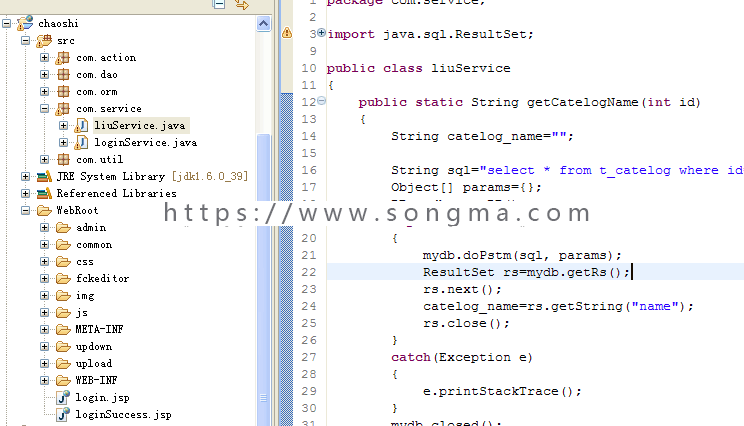Viewport: 744px width, 426px height.
Task: Select the fckeditor folder label
Action: 102,278
